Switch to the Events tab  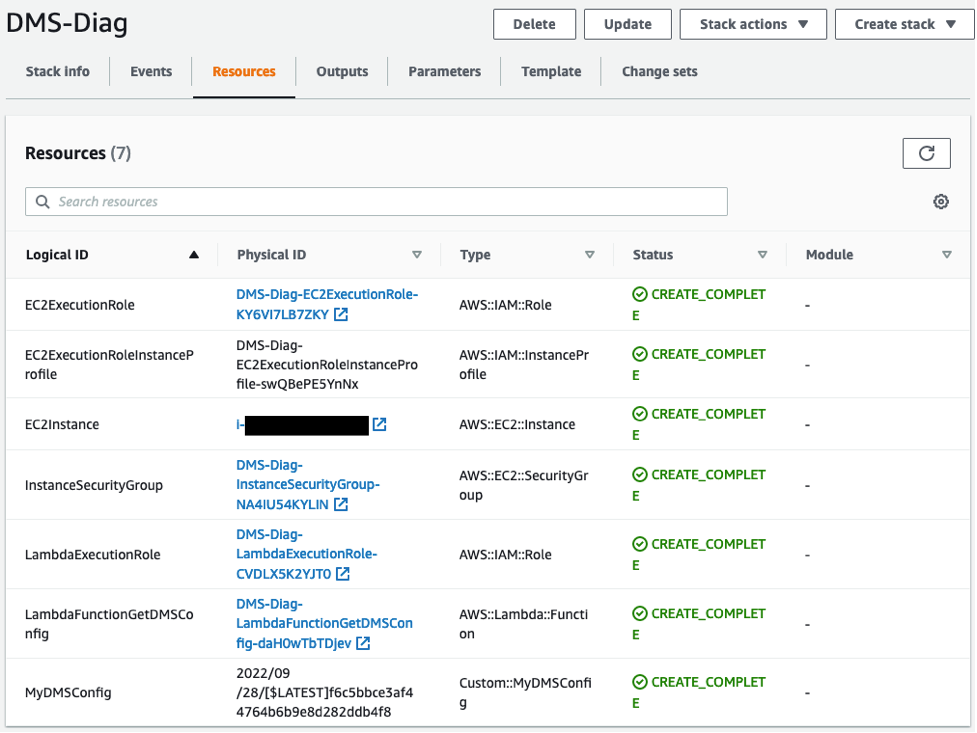click(151, 72)
